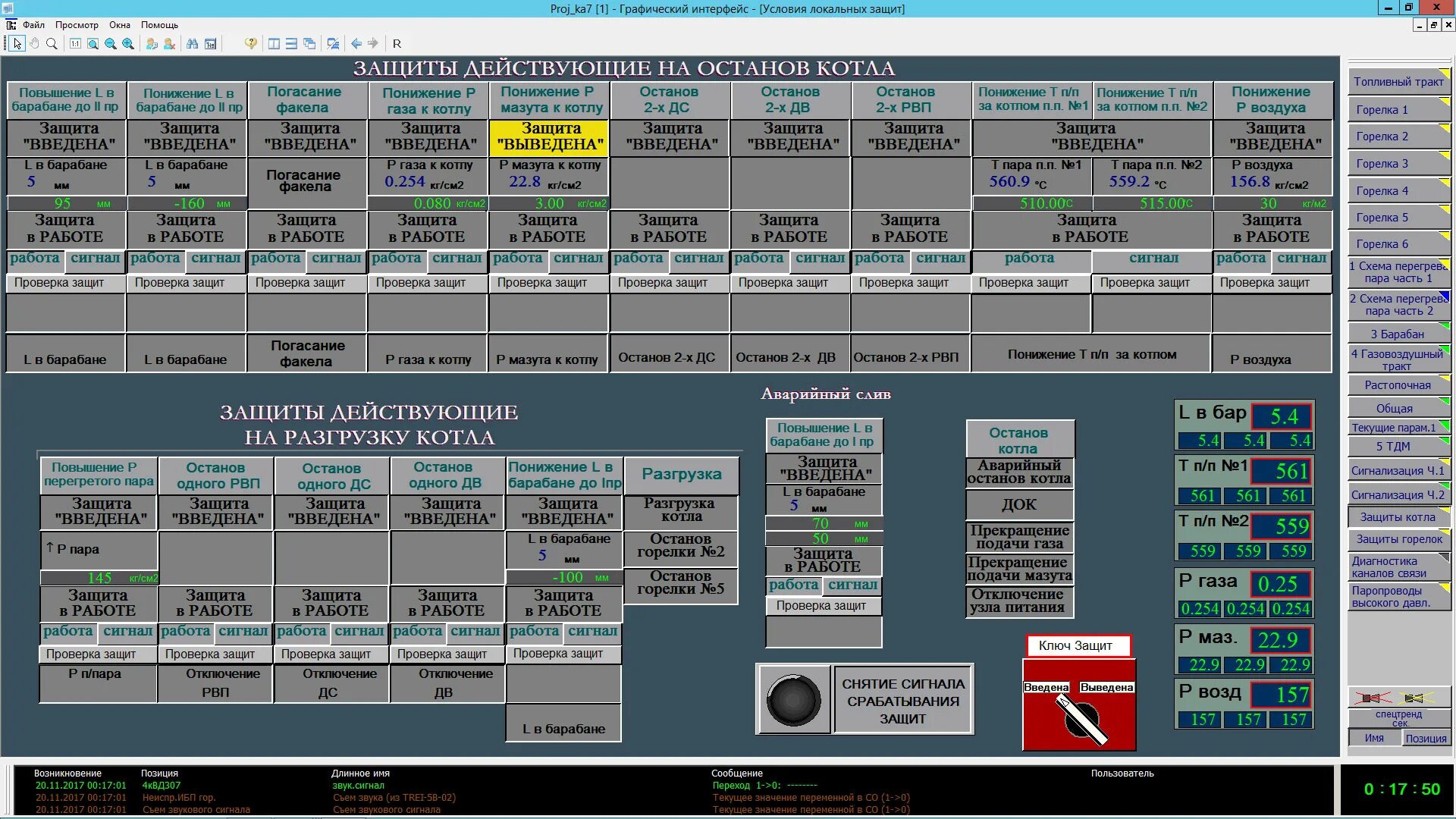Select the arrow pointer tool
This screenshot has height=819, width=1456.
pos(17,43)
